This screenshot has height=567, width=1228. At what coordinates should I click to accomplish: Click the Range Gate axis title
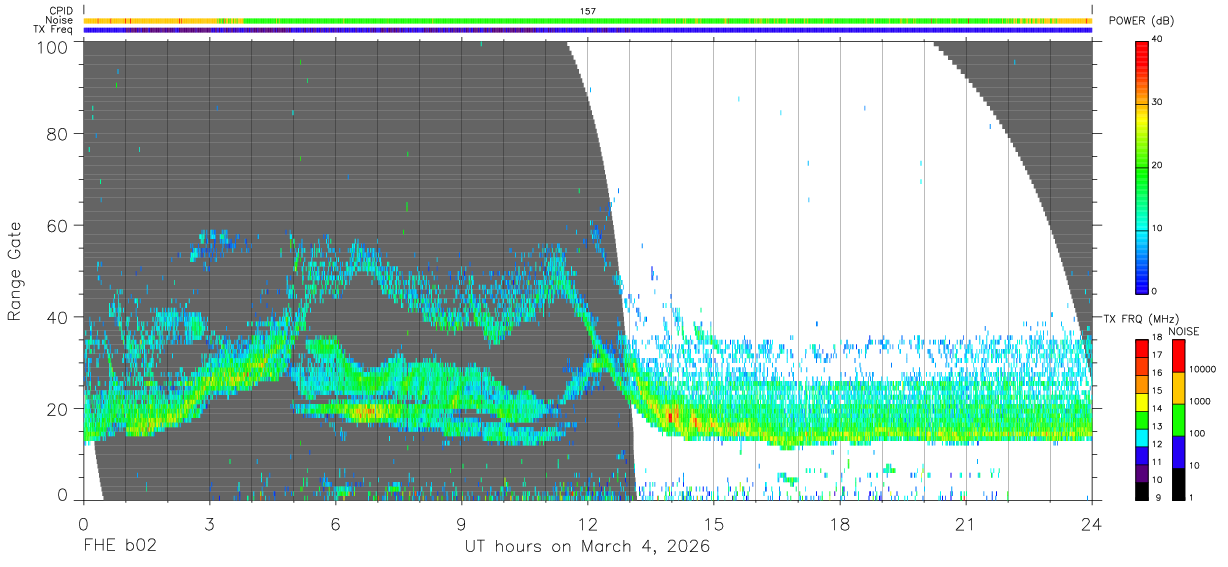click(x=15, y=271)
